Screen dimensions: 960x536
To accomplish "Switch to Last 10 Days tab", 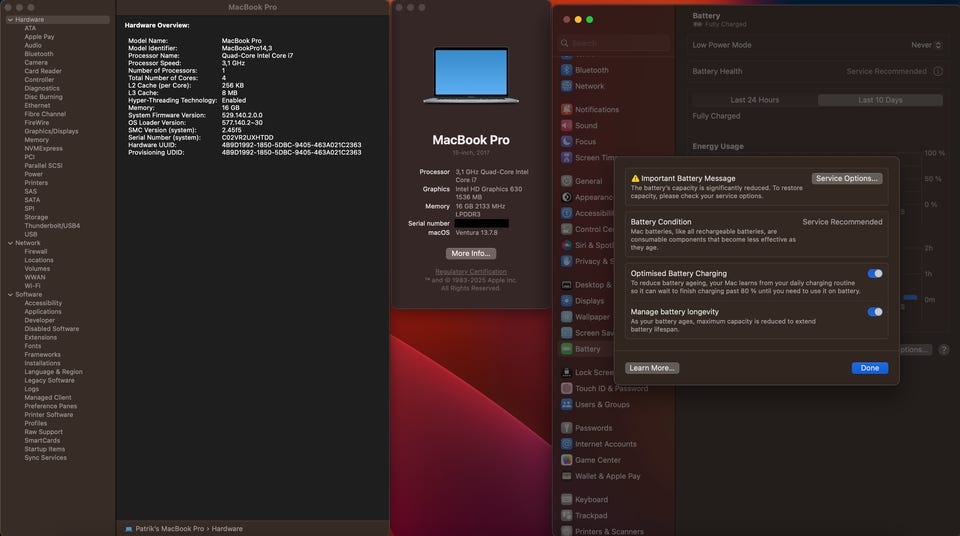I will click(880, 100).
